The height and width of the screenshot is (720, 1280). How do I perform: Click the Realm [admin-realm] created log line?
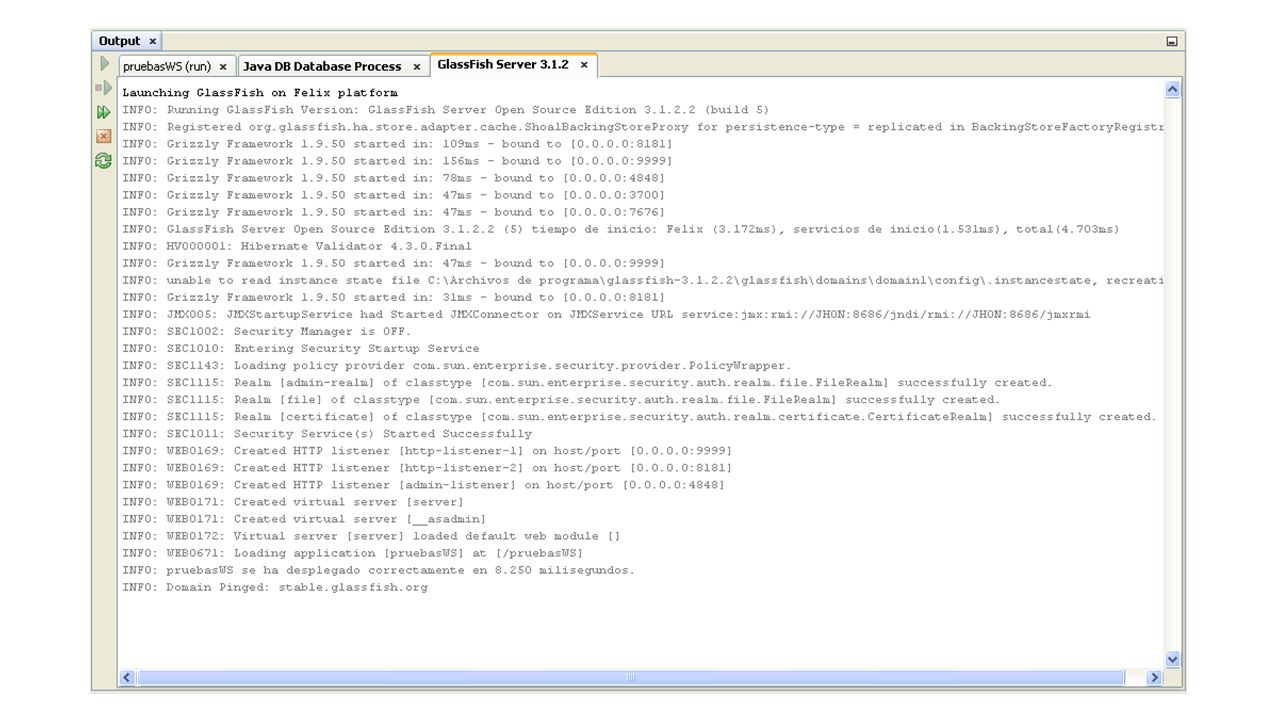point(587,382)
